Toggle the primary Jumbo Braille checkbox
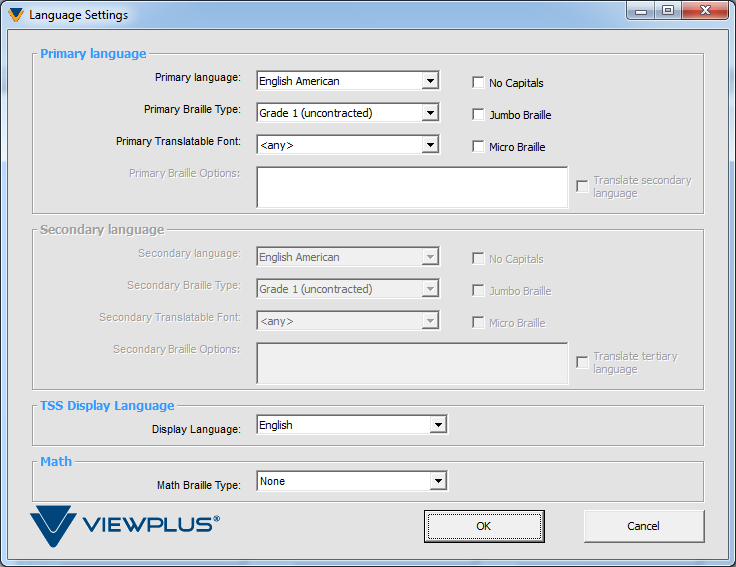This screenshot has width=736, height=567. tap(479, 115)
